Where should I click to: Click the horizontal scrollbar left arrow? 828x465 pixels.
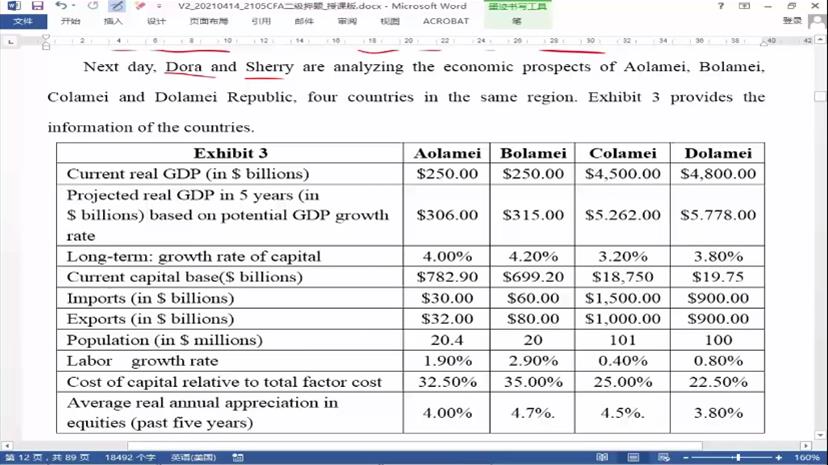[x=7, y=446]
